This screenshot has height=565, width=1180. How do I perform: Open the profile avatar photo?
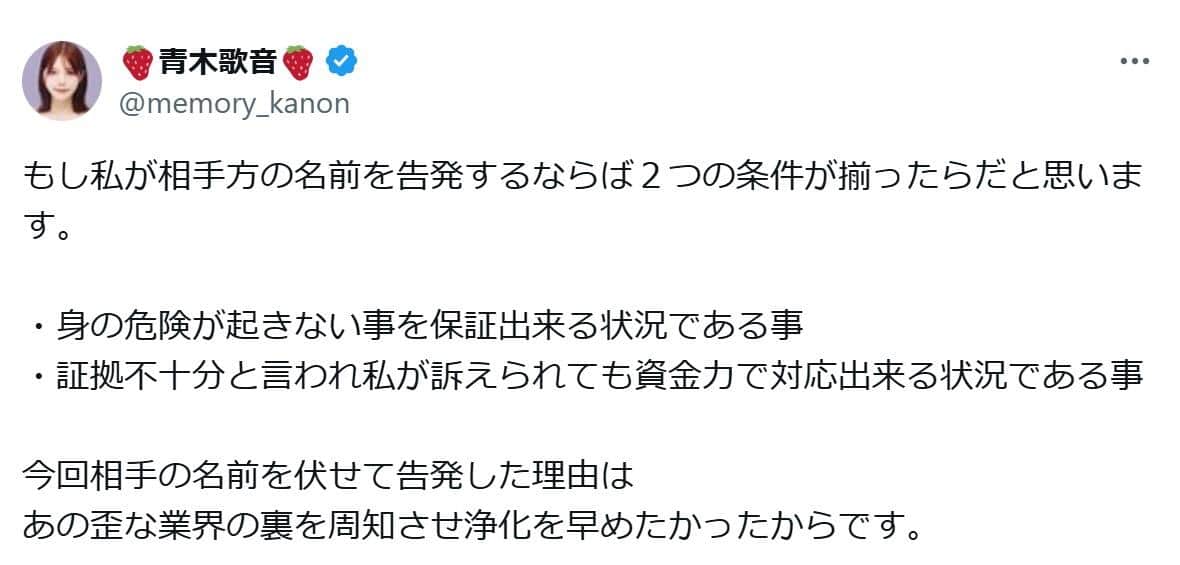(62, 80)
